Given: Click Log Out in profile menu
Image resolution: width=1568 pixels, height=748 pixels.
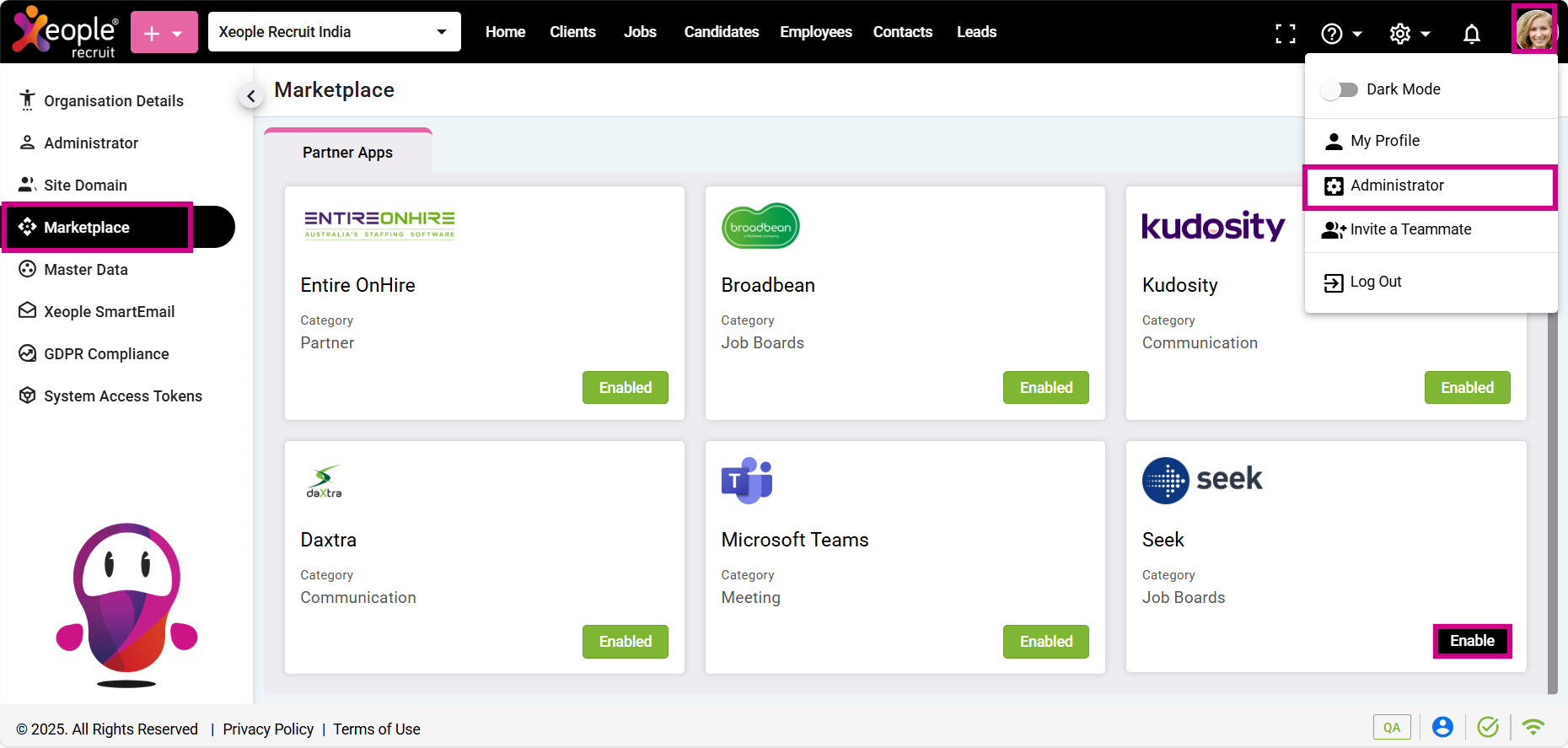Looking at the screenshot, I should click(1375, 282).
